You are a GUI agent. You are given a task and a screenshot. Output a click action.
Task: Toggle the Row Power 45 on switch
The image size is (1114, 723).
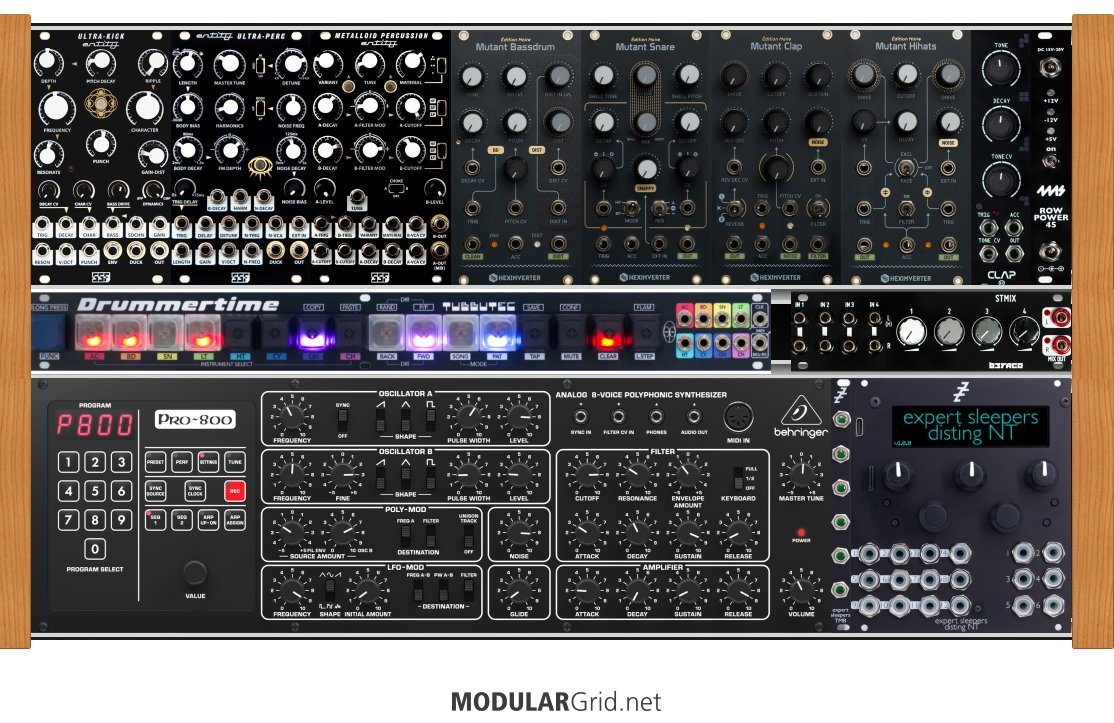[x=1051, y=161]
